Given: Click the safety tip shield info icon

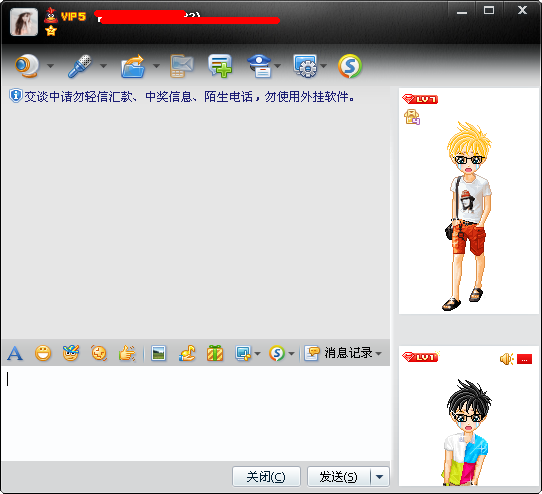Looking at the screenshot, I should tap(16, 96).
